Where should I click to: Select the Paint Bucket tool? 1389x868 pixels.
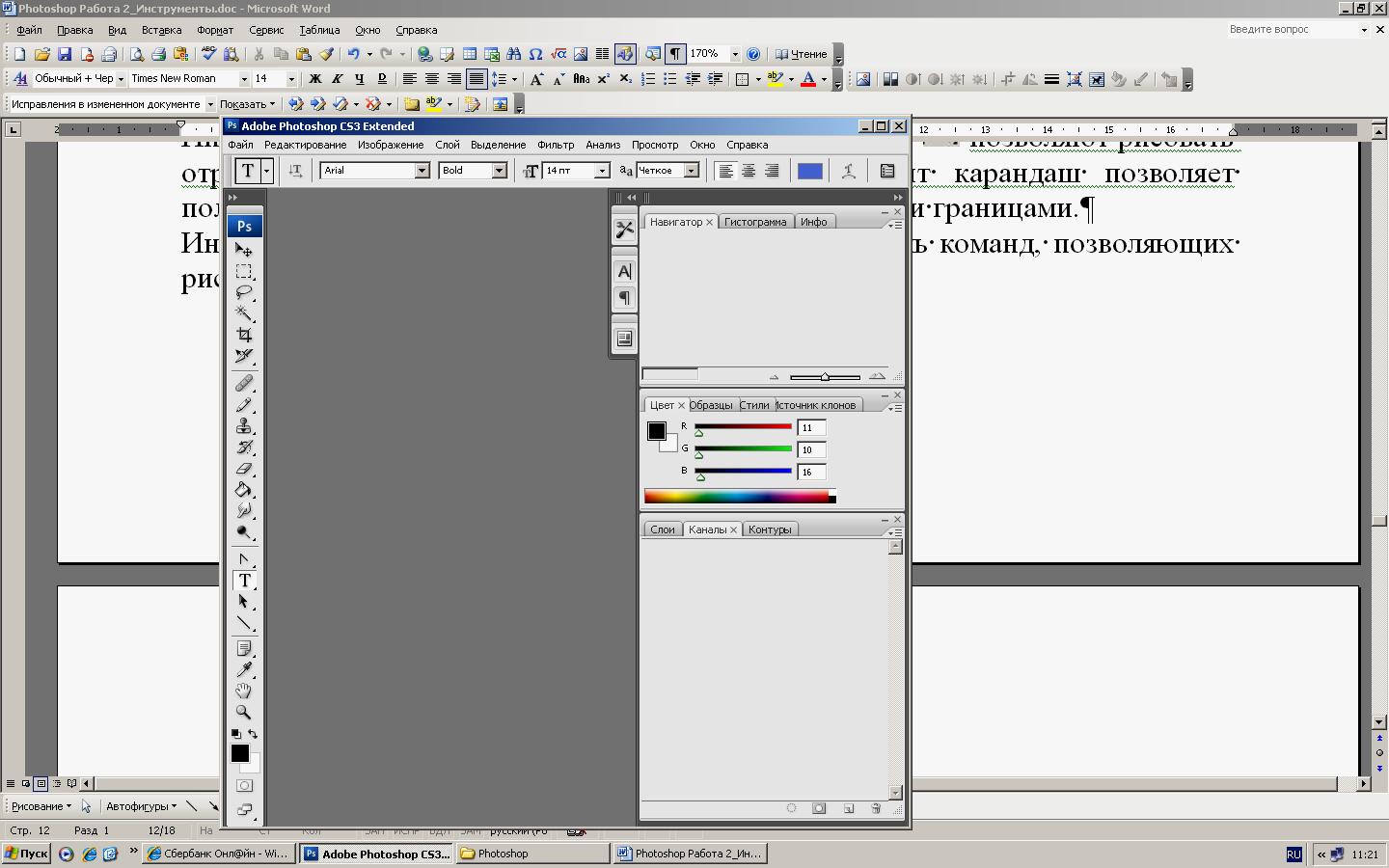point(244,490)
